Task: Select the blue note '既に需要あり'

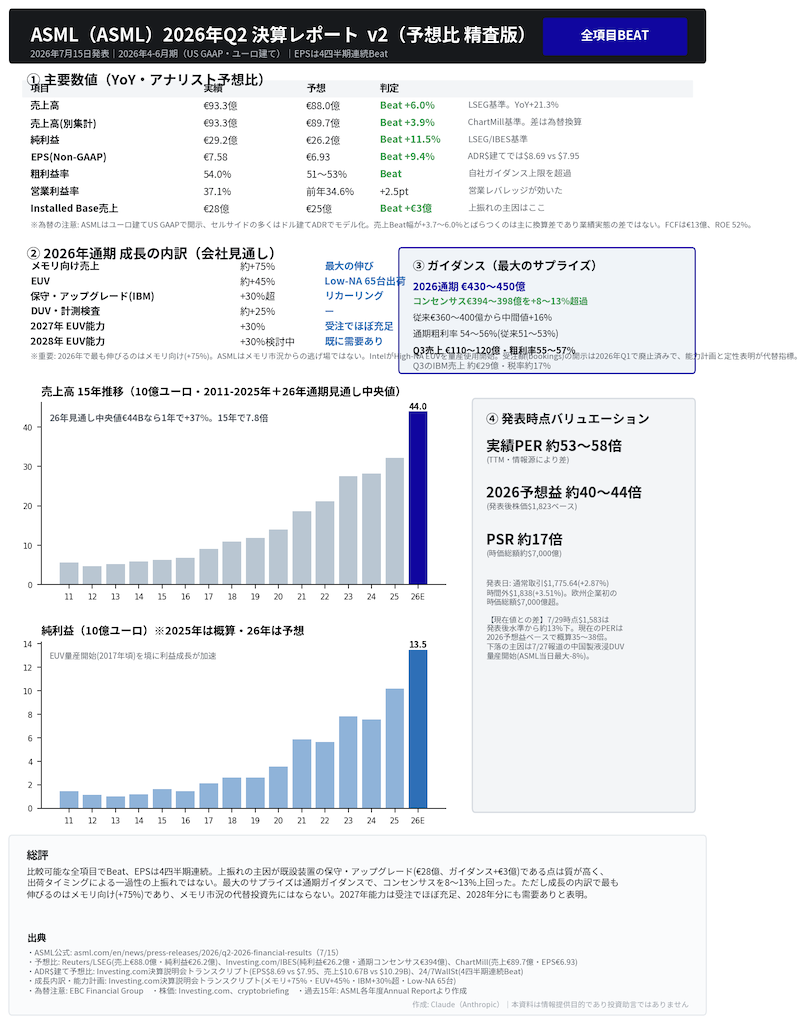Action: click(x=354, y=341)
